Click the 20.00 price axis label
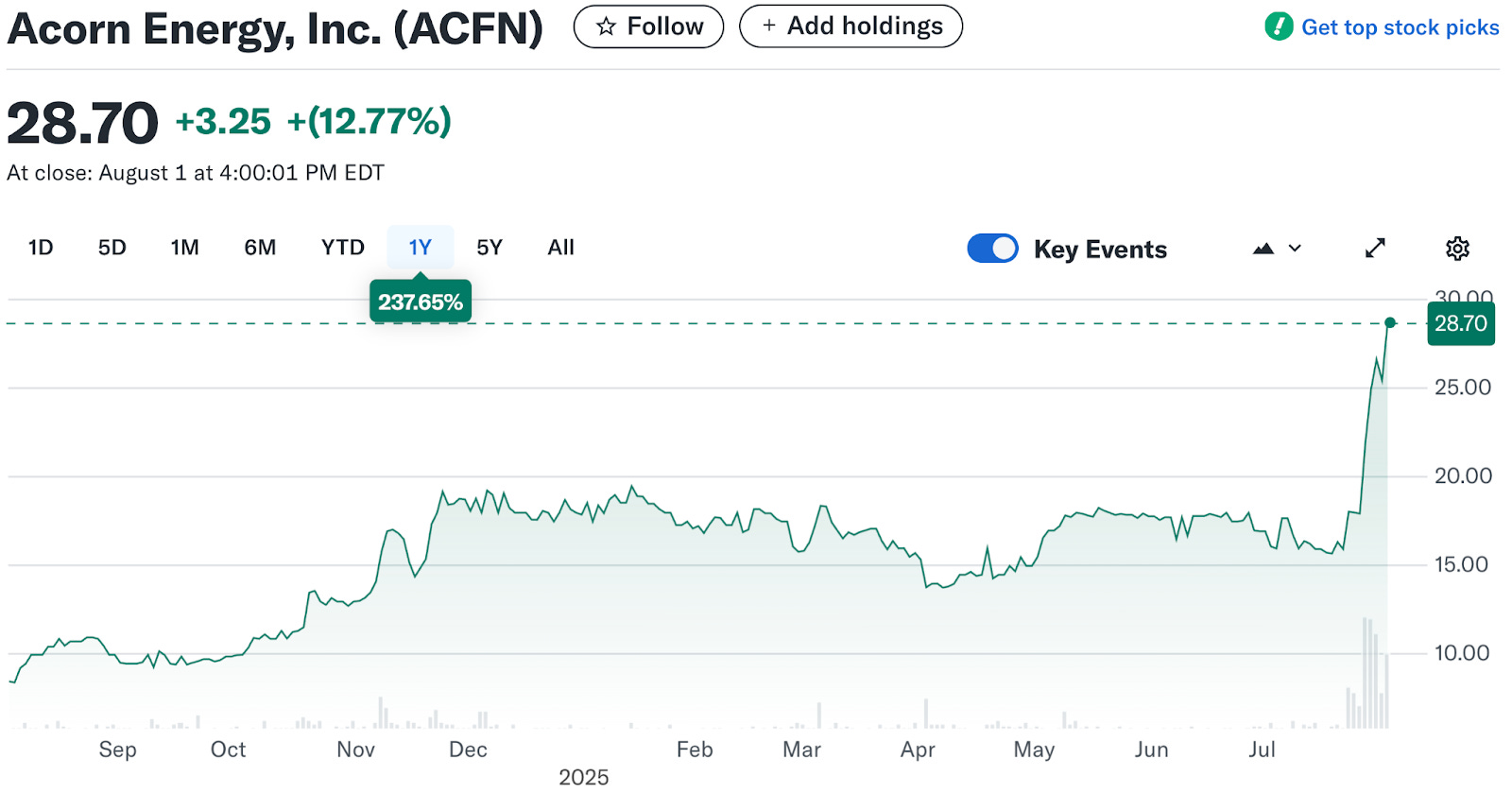 (1463, 476)
